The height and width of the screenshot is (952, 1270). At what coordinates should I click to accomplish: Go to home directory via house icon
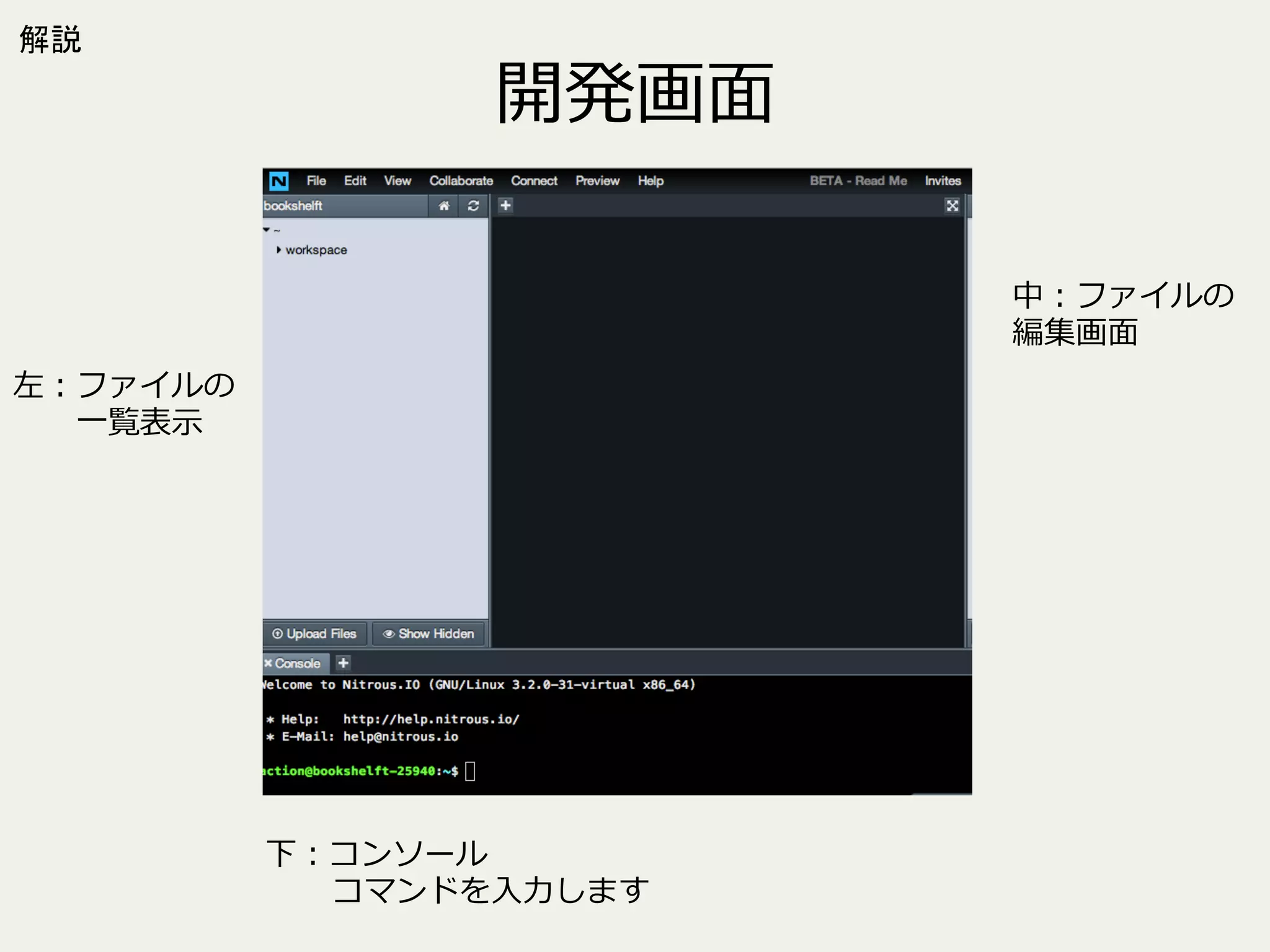coord(444,206)
